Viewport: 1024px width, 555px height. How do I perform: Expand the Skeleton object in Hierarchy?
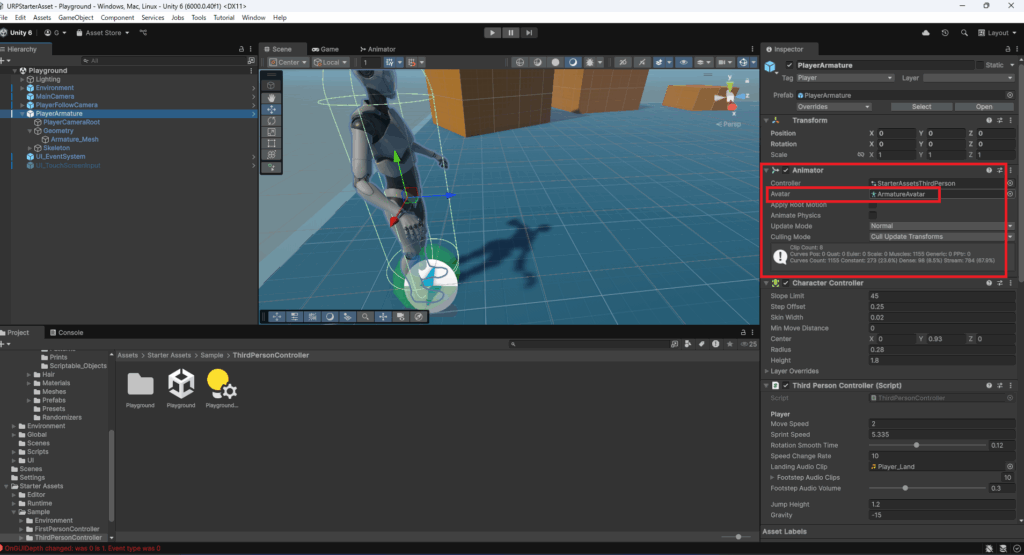point(29,148)
